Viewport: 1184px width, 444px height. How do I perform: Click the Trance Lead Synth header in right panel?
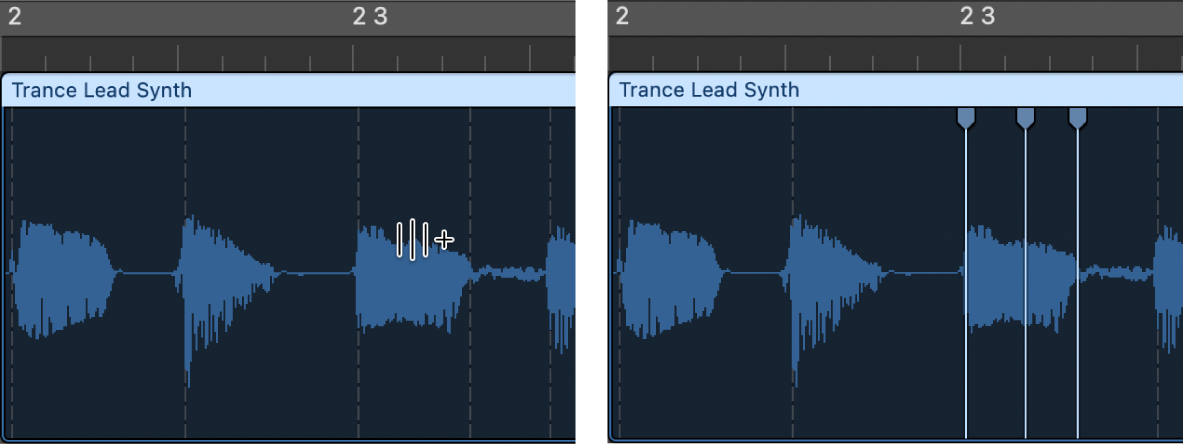pos(709,90)
